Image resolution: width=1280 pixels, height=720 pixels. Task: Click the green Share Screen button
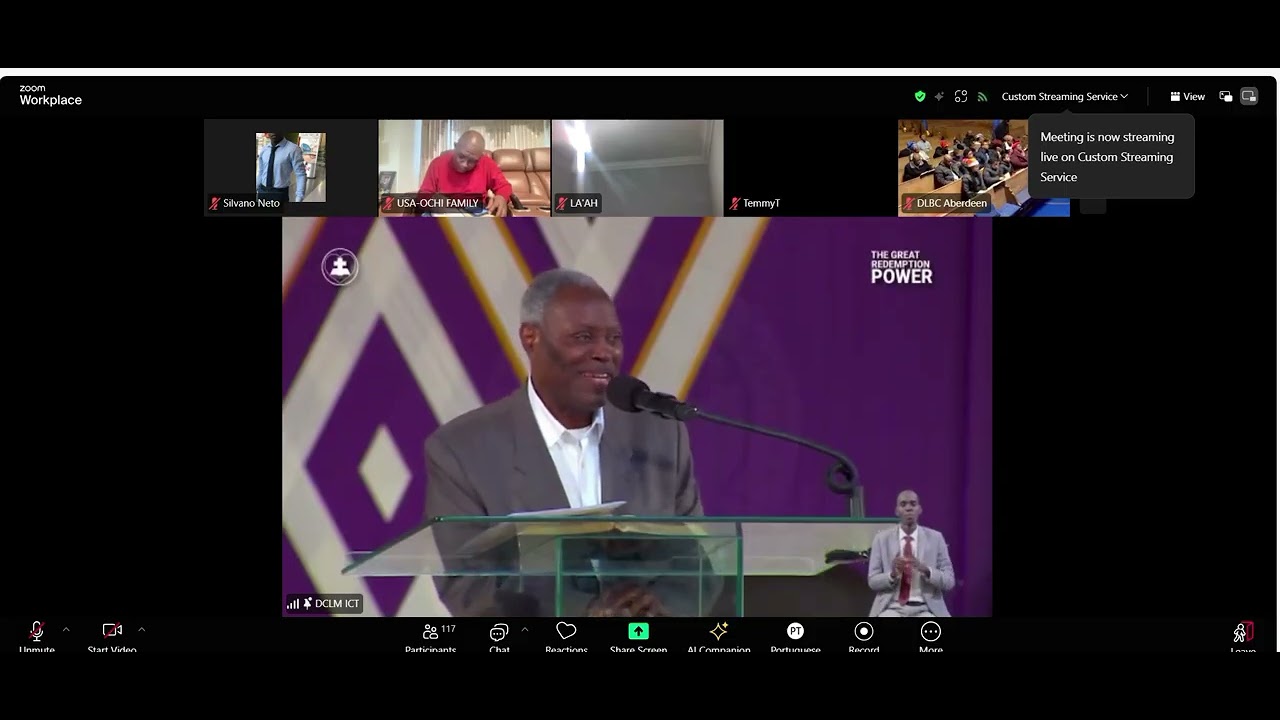[x=638, y=636]
